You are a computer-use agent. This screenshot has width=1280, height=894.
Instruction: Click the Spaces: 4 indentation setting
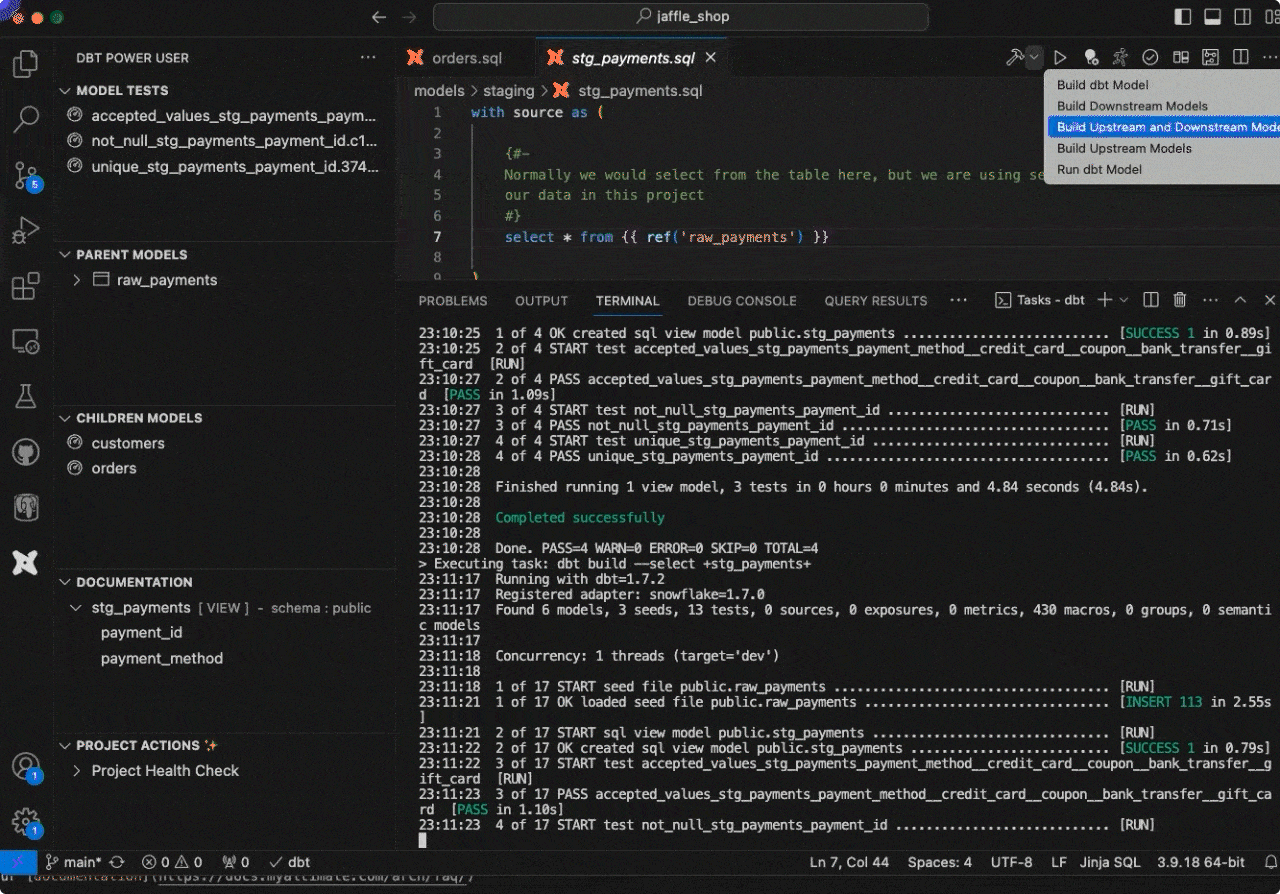[x=939, y=862]
